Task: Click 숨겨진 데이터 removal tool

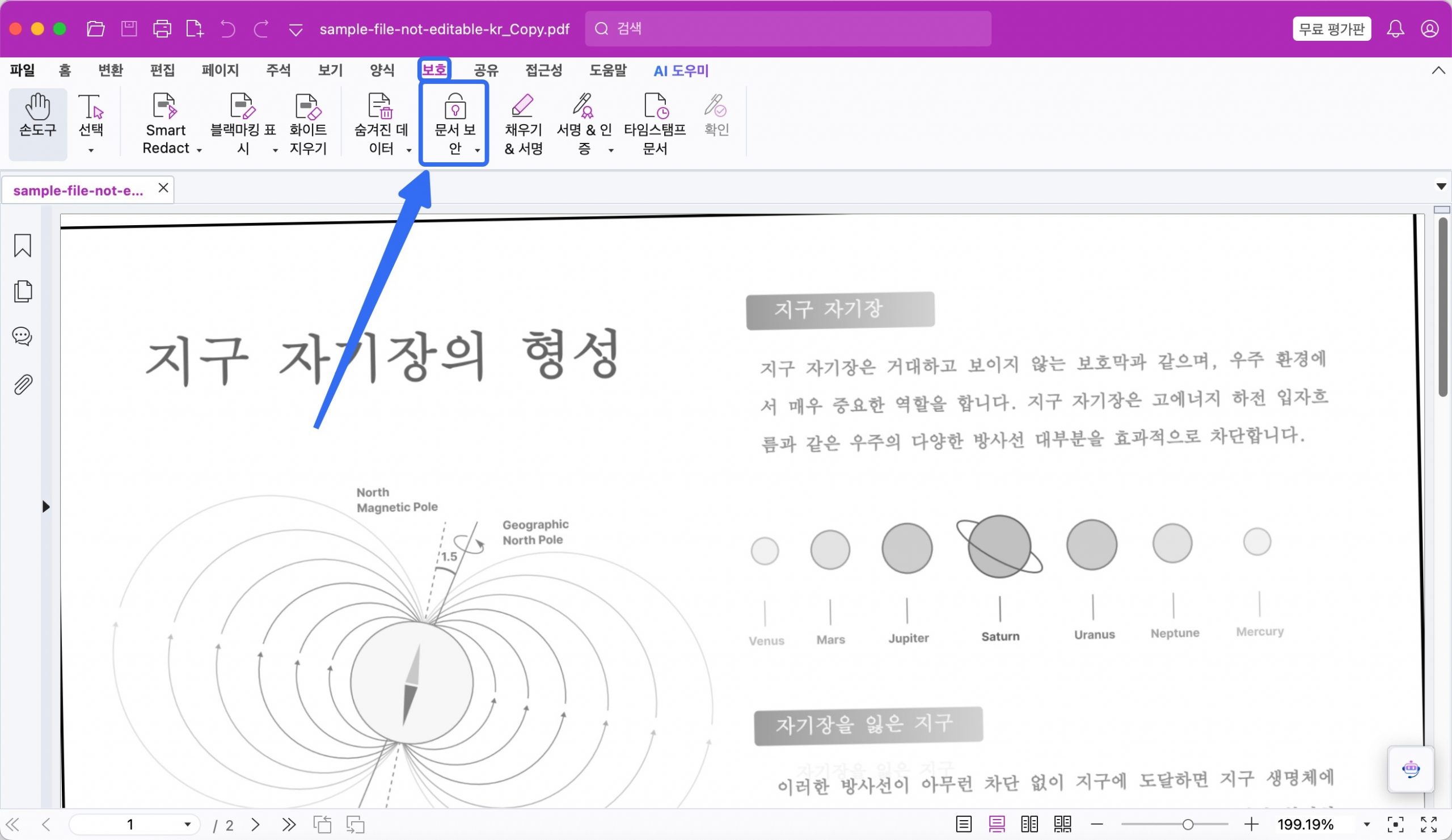Action: pyautogui.click(x=380, y=123)
